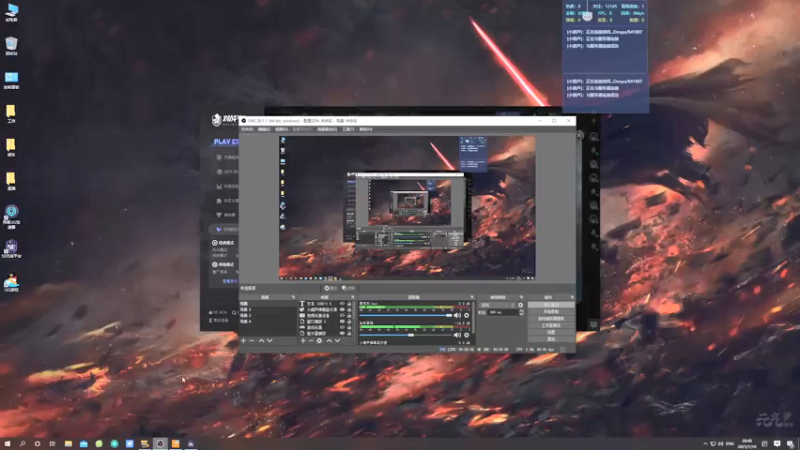Move selected scene down in Scenes panel

269,340
